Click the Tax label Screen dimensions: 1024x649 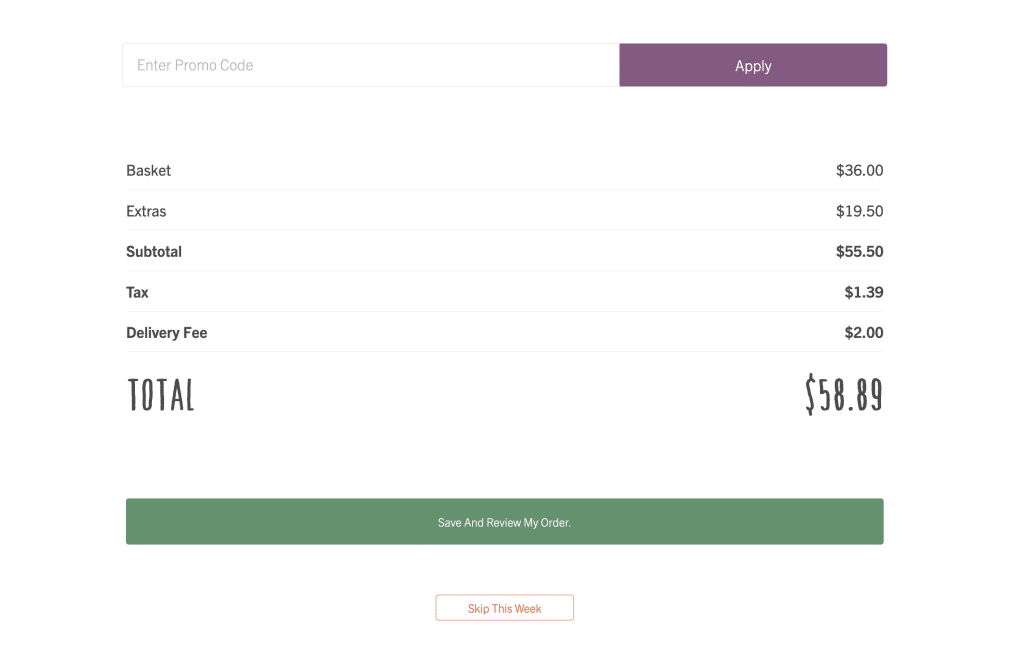click(x=137, y=293)
